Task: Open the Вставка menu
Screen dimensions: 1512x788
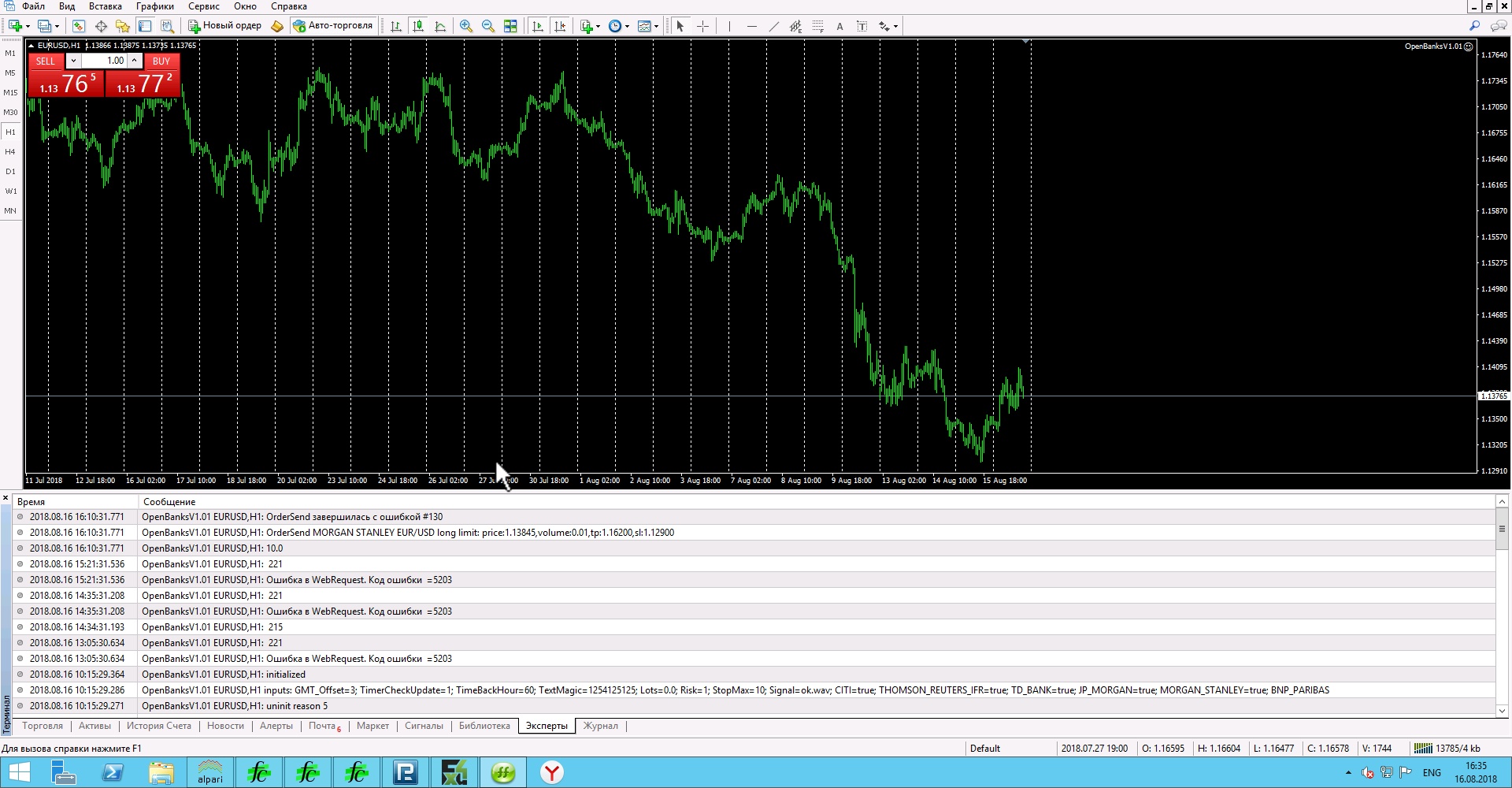Action: pyautogui.click(x=106, y=6)
